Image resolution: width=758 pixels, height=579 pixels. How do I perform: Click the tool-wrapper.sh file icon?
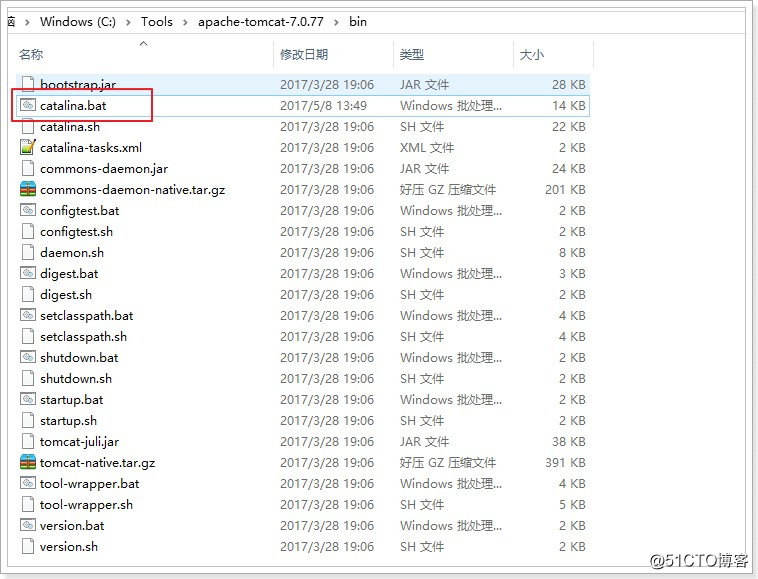point(28,505)
